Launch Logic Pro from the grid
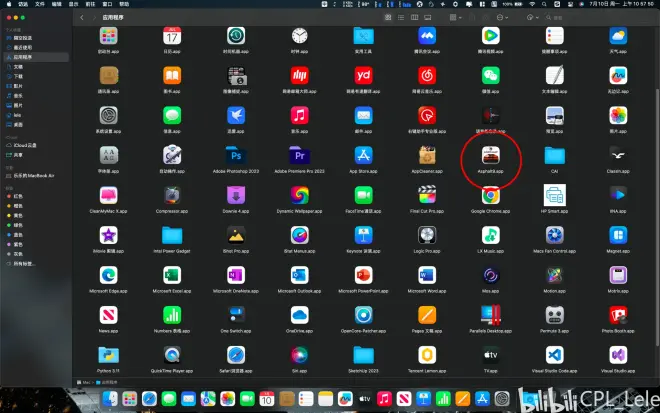This screenshot has width=660, height=413. click(427, 235)
